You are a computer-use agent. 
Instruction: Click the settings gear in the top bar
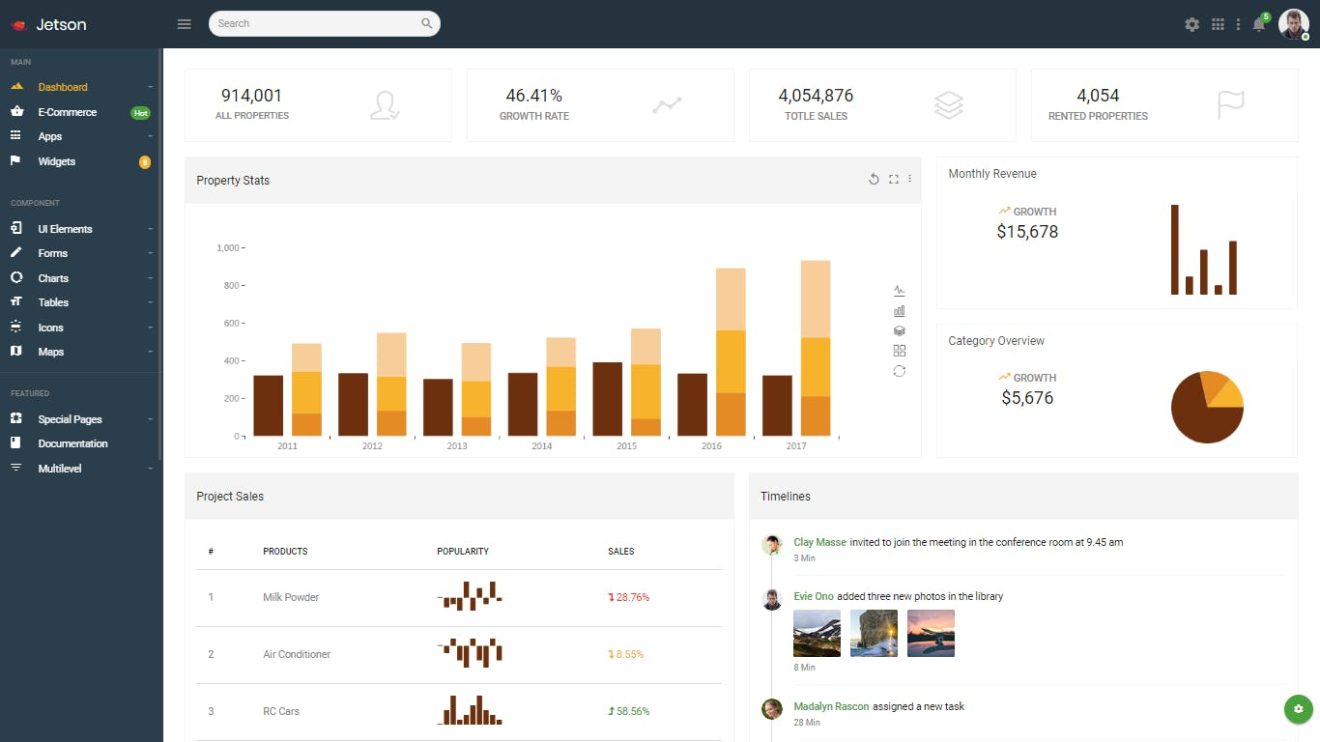coord(1192,23)
